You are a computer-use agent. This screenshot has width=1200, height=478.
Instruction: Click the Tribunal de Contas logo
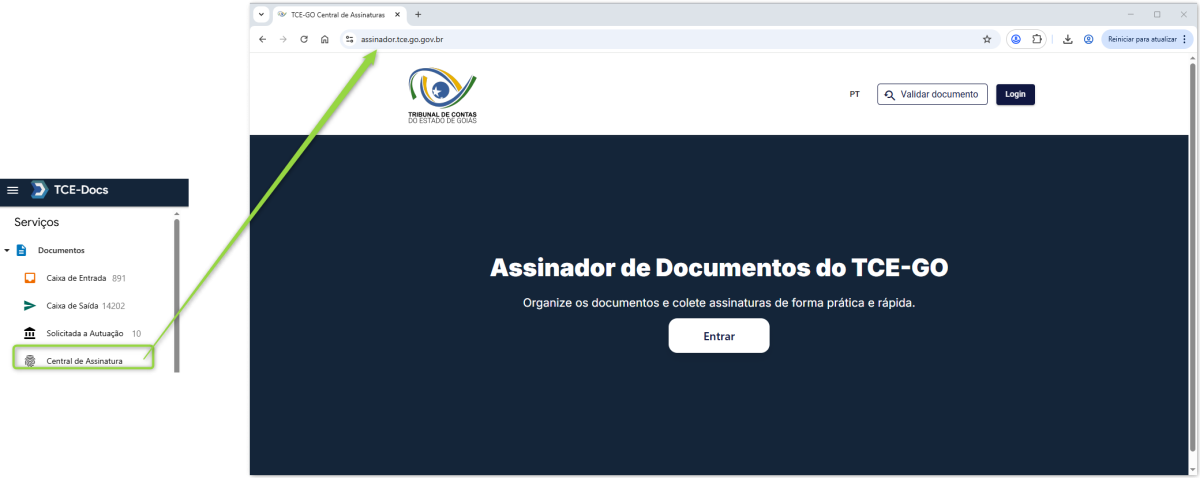pyautogui.click(x=443, y=96)
